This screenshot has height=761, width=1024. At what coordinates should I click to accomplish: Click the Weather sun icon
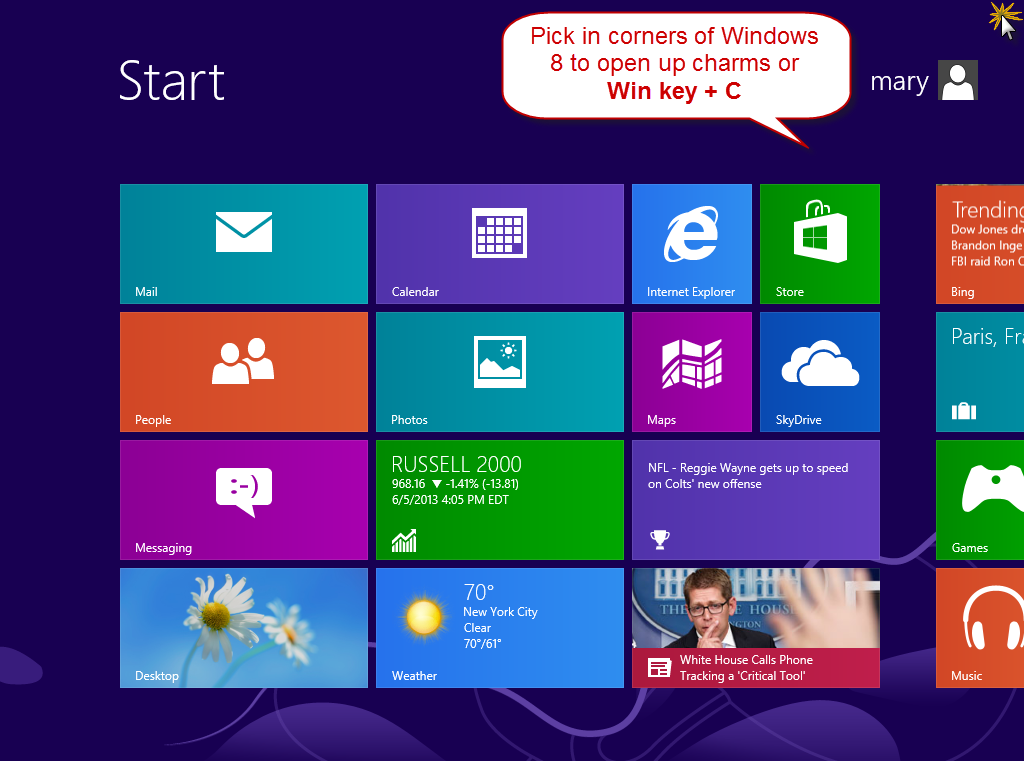click(x=423, y=617)
